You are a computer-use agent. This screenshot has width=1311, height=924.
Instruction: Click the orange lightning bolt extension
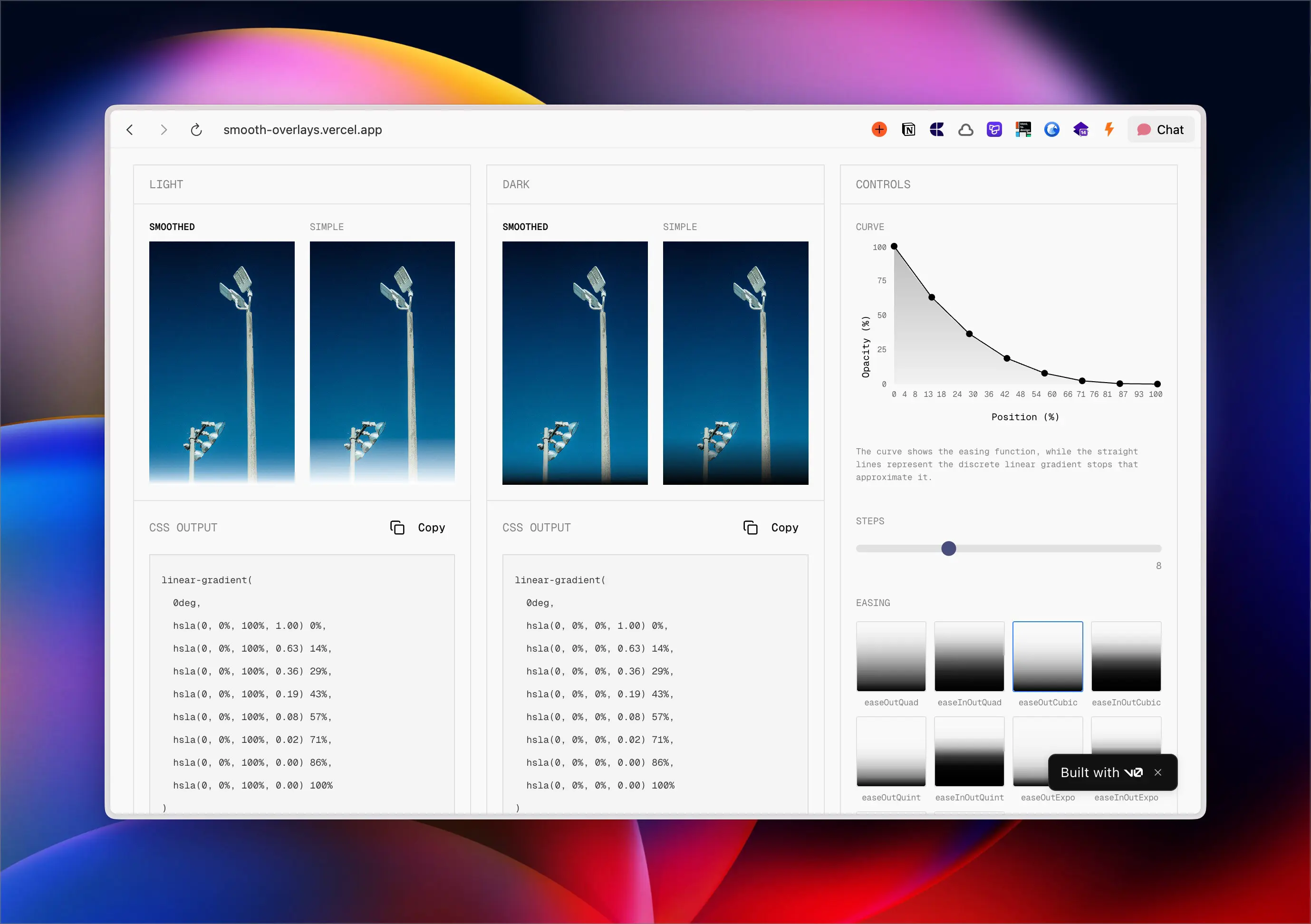(x=1109, y=130)
